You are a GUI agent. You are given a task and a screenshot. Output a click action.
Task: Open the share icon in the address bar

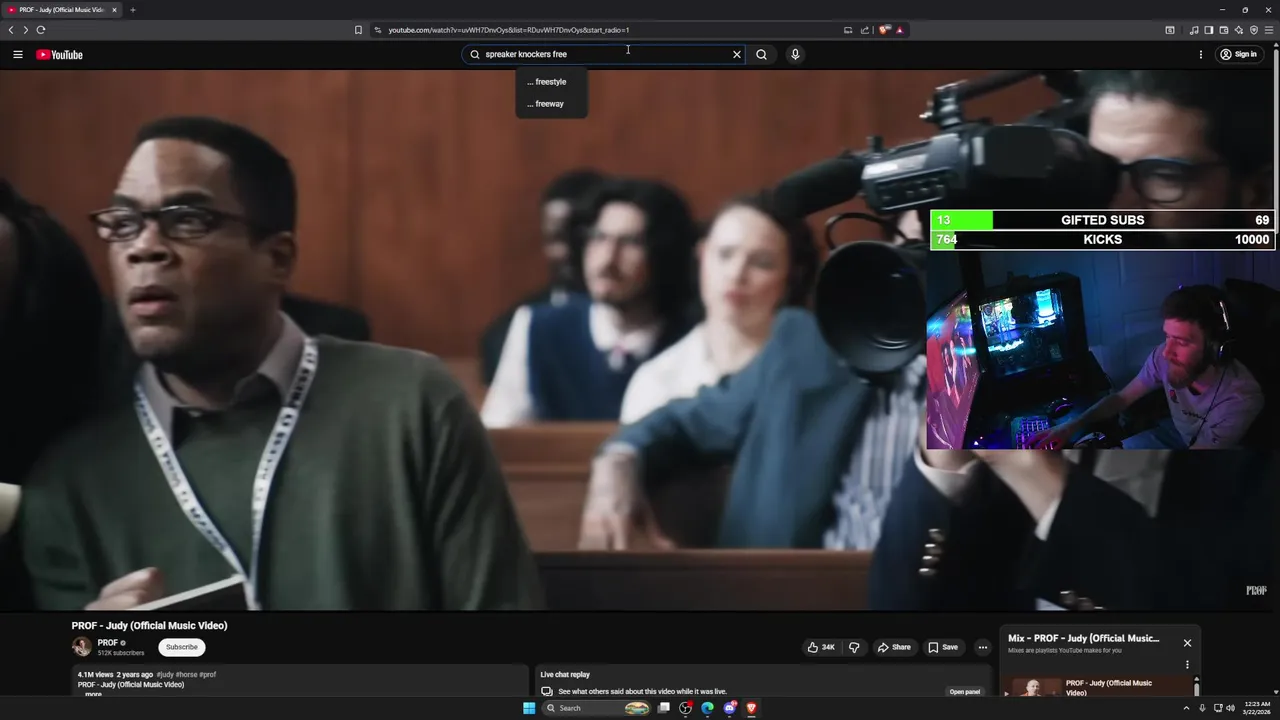pyautogui.click(x=865, y=30)
